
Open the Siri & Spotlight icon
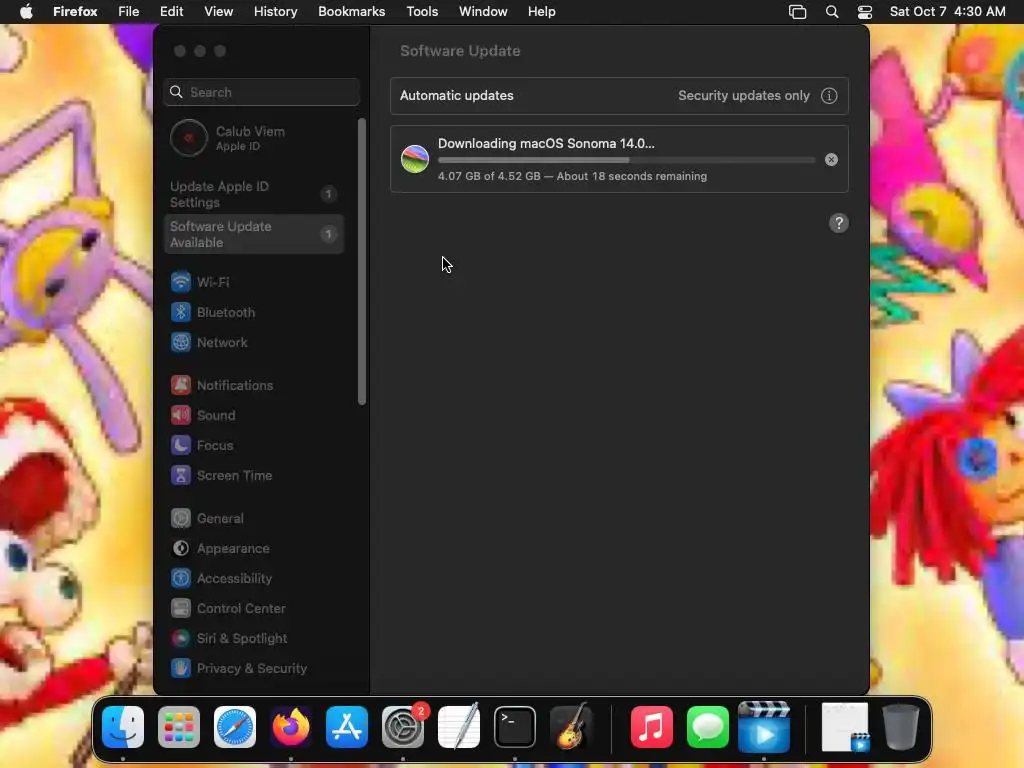pyautogui.click(x=181, y=639)
